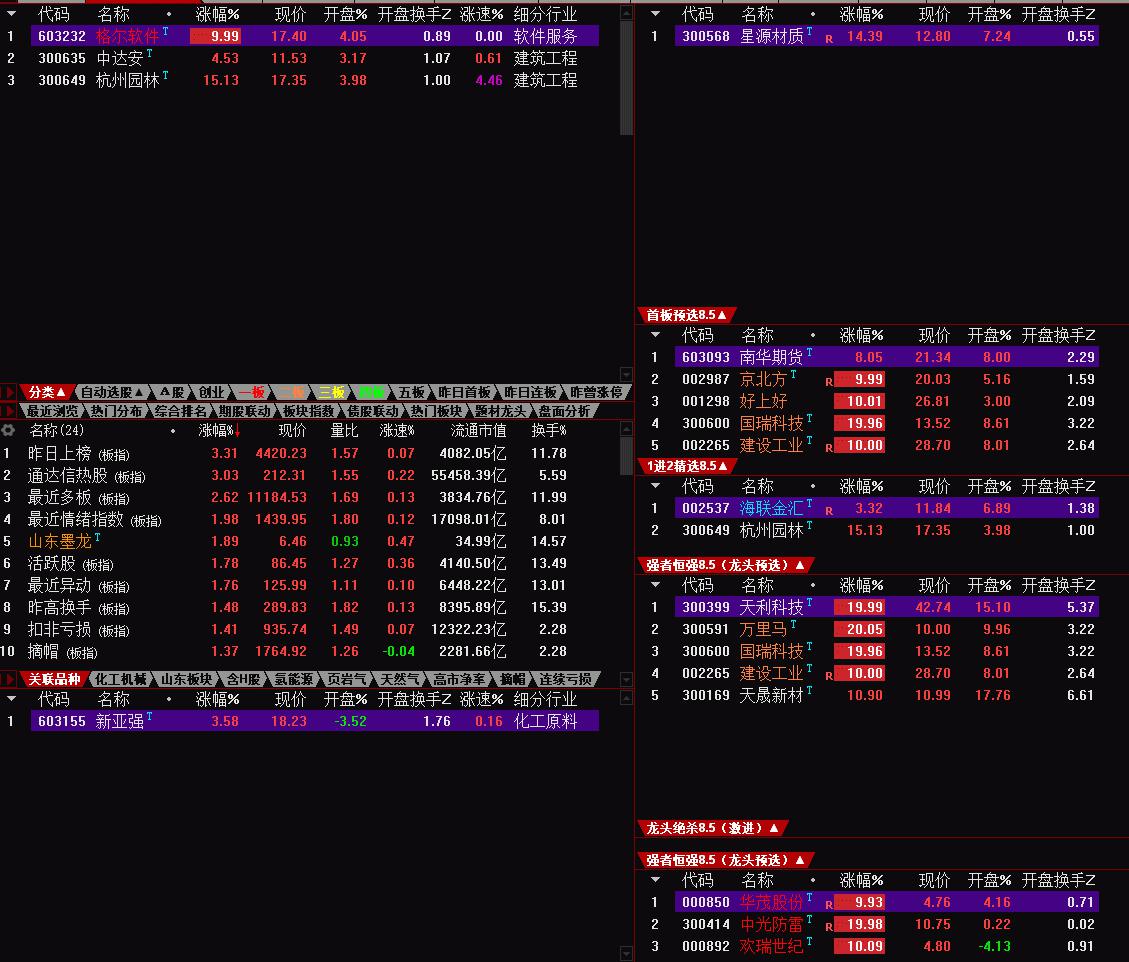
Task: Click scrollbar thumb of the sector index list
Action: pyautogui.click(x=626, y=456)
